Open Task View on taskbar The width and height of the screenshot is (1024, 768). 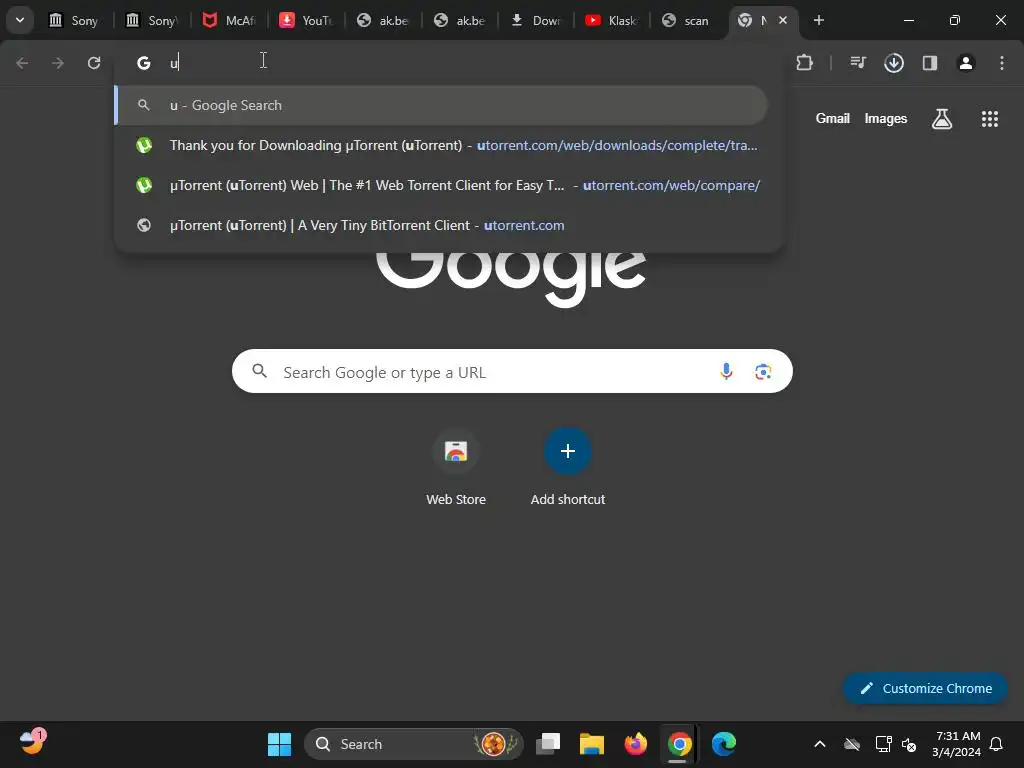(x=548, y=744)
